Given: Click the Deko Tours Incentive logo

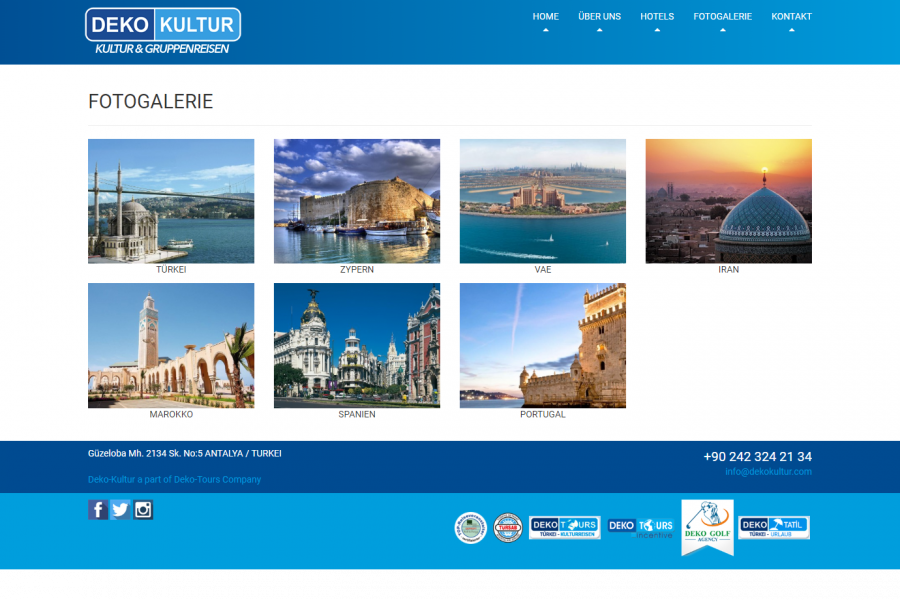Looking at the screenshot, I should (x=641, y=527).
